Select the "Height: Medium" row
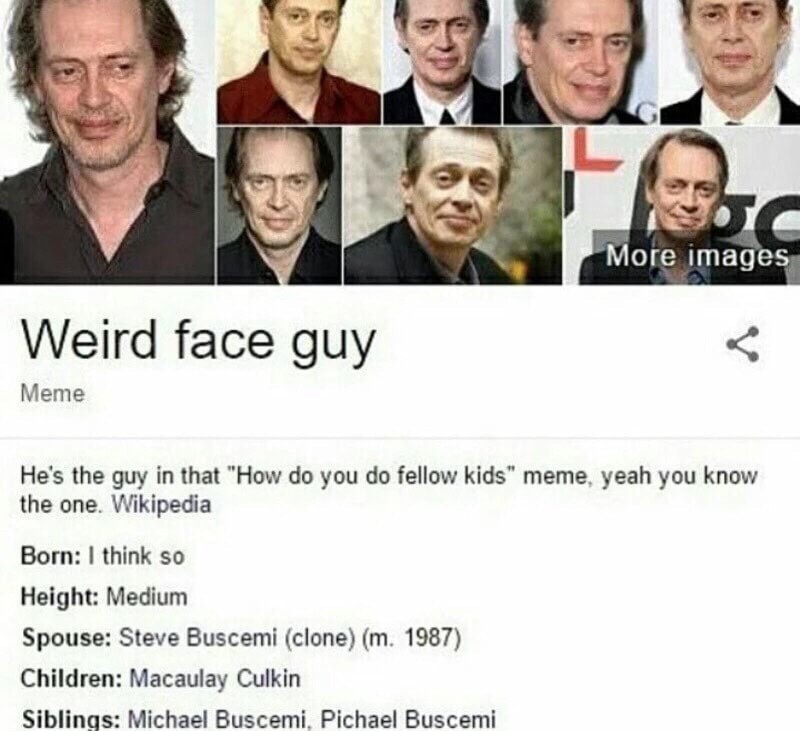Screen dimensions: 800x731 pos(104,596)
